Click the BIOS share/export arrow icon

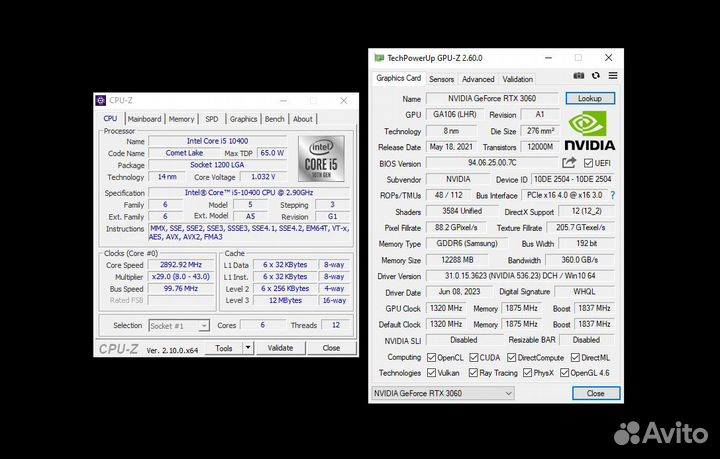pos(569,162)
